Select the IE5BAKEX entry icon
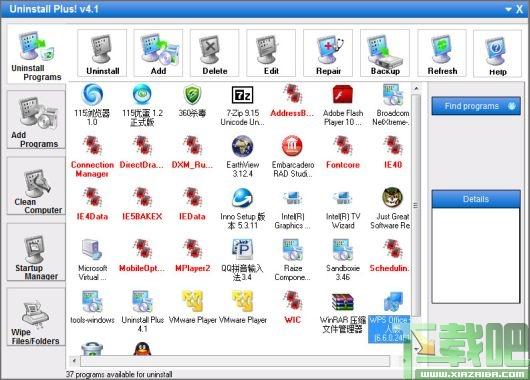The image size is (530, 380). pos(142,197)
